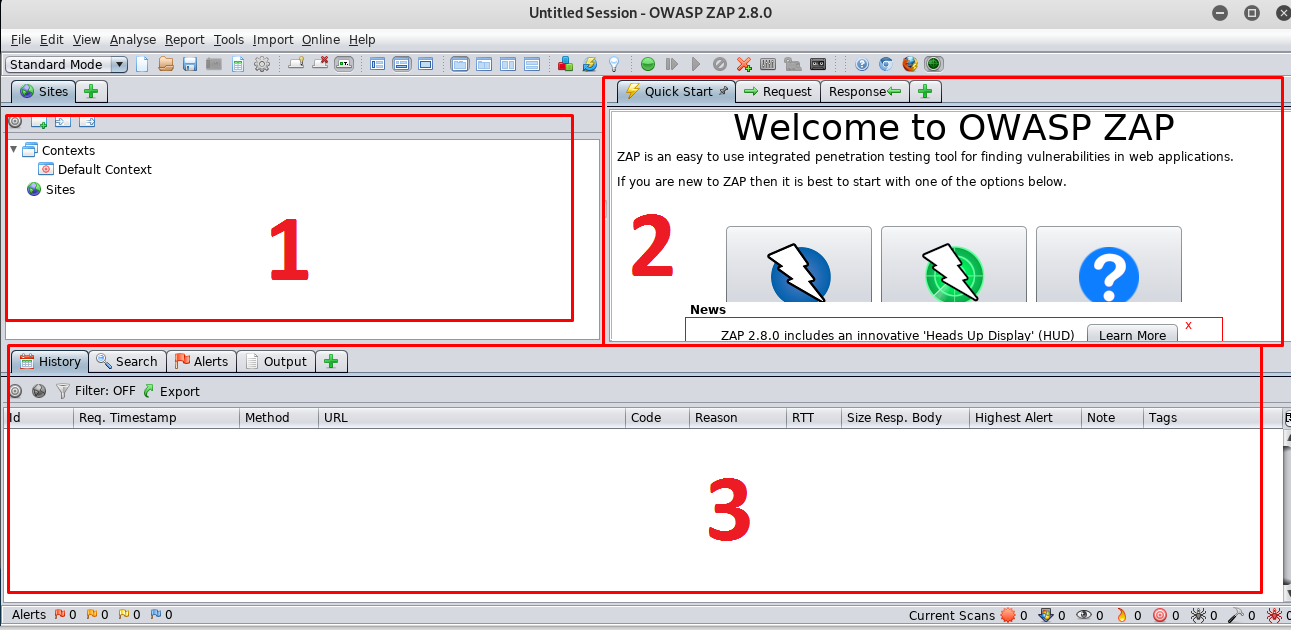Click the Alerts label in the status bar
The image size is (1291, 630).
pyautogui.click(x=29, y=615)
